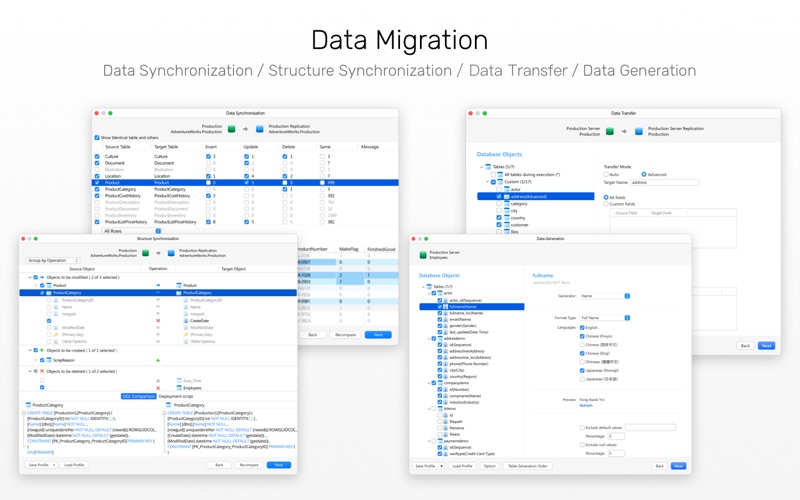Collapse addressdemo table in Data Generation tree
Image resolution: width=800 pixels, height=500 pixels.
point(429,339)
